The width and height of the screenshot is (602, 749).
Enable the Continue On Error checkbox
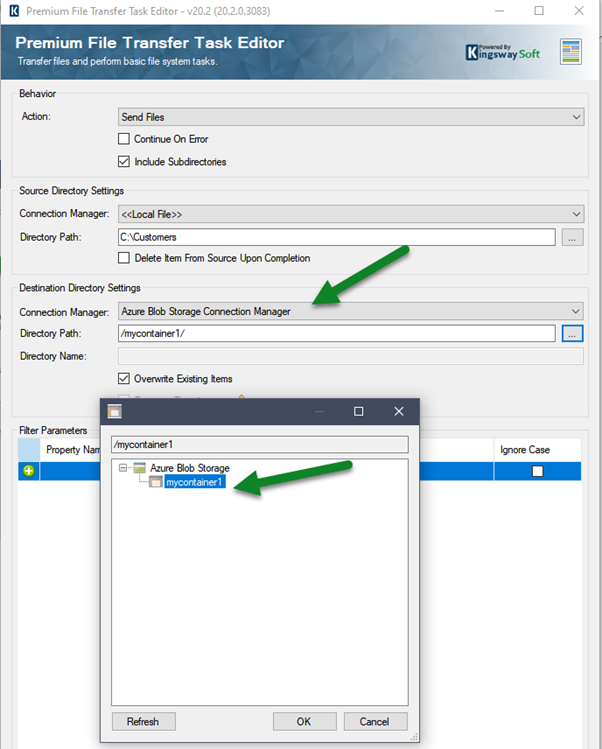124,139
